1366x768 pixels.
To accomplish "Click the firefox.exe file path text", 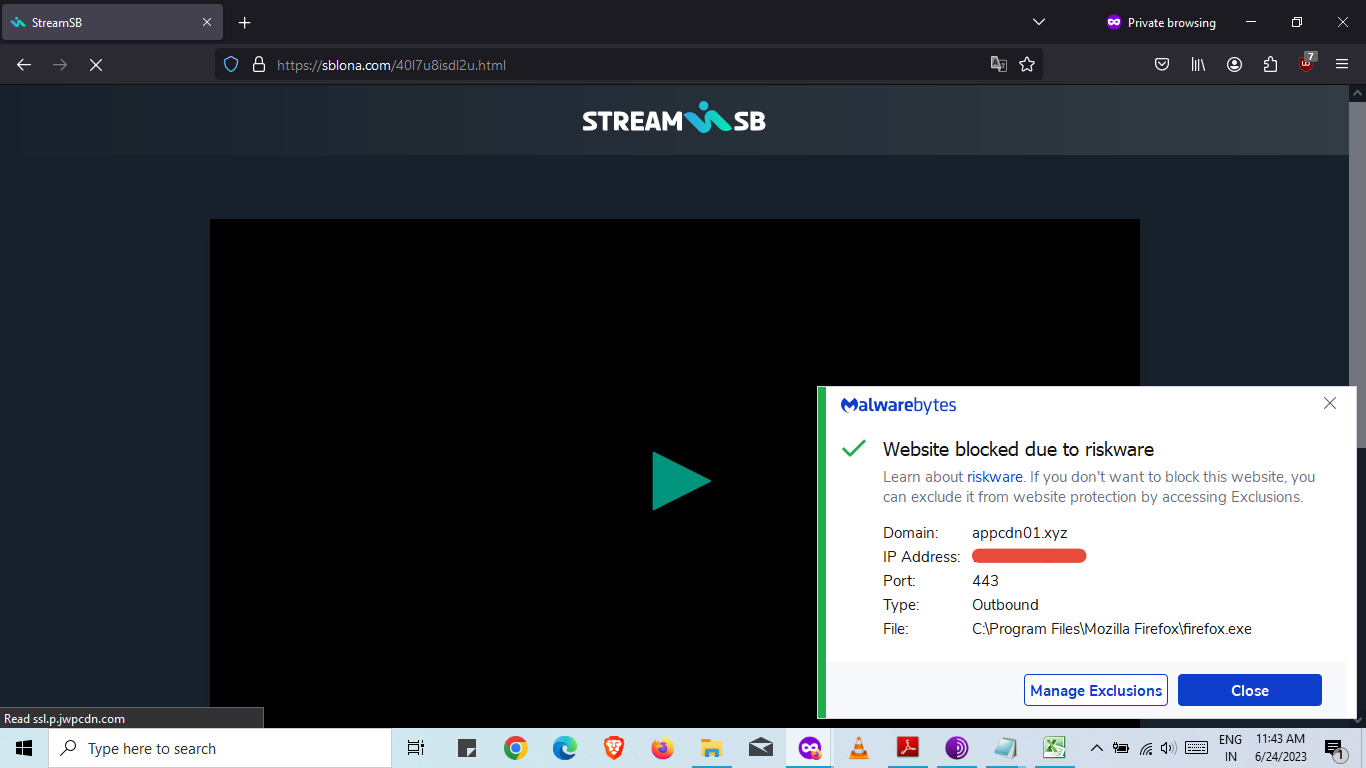I will tap(1112, 629).
